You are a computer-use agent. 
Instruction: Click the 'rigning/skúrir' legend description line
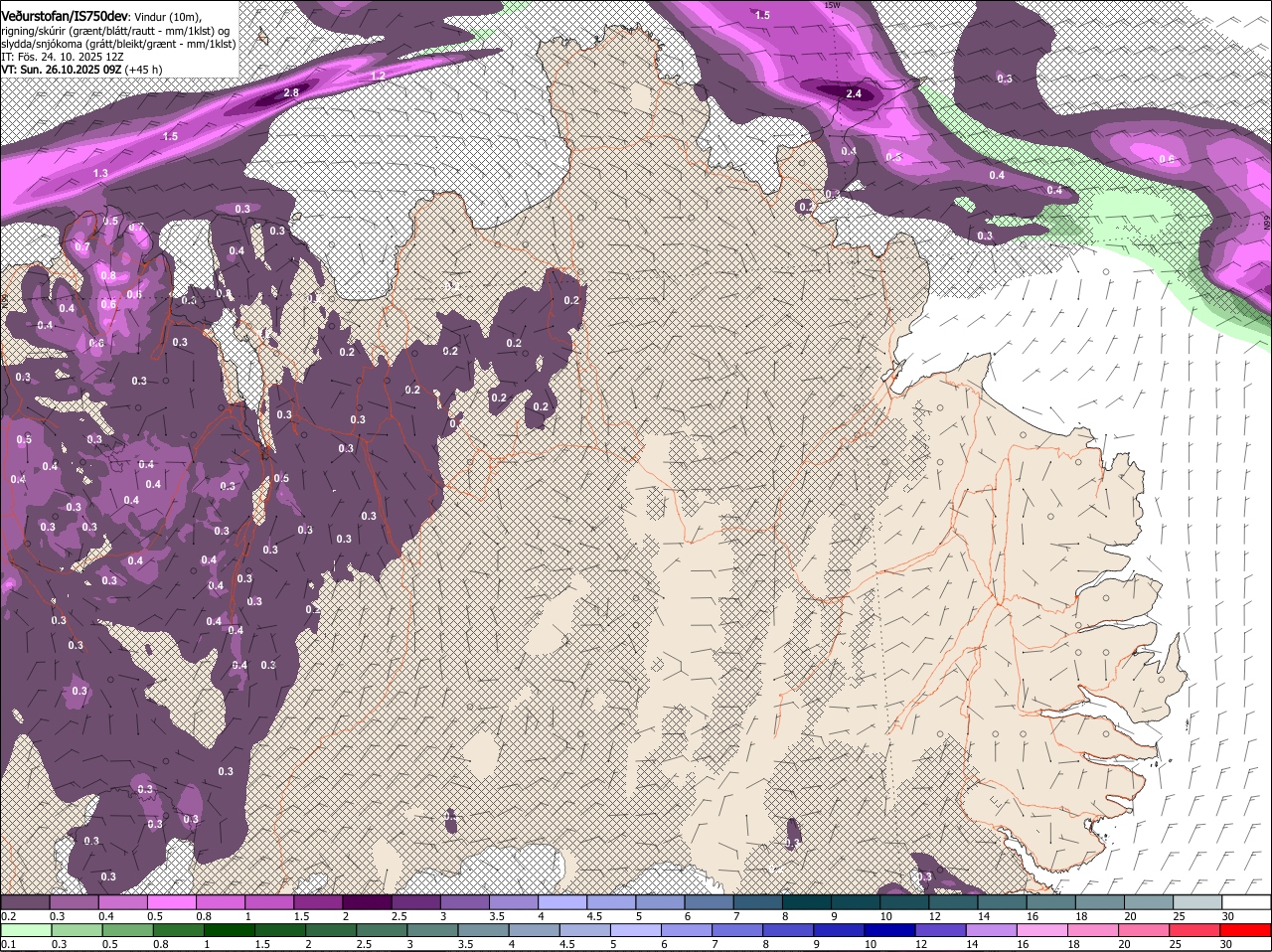[x=116, y=31]
